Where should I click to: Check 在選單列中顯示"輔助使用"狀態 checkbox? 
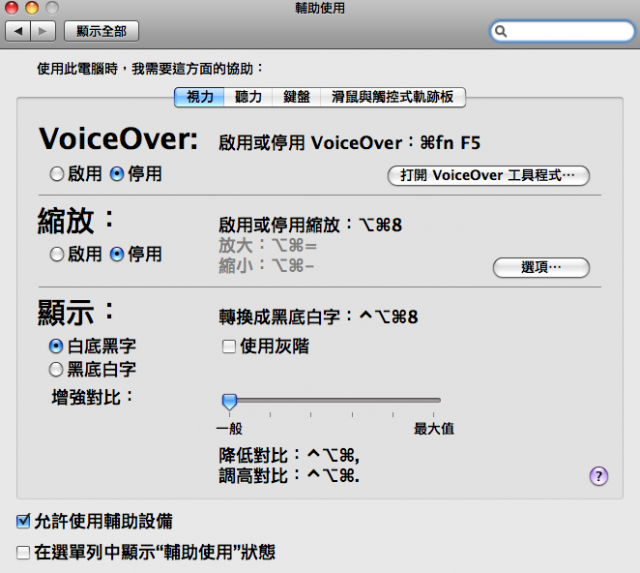23,553
